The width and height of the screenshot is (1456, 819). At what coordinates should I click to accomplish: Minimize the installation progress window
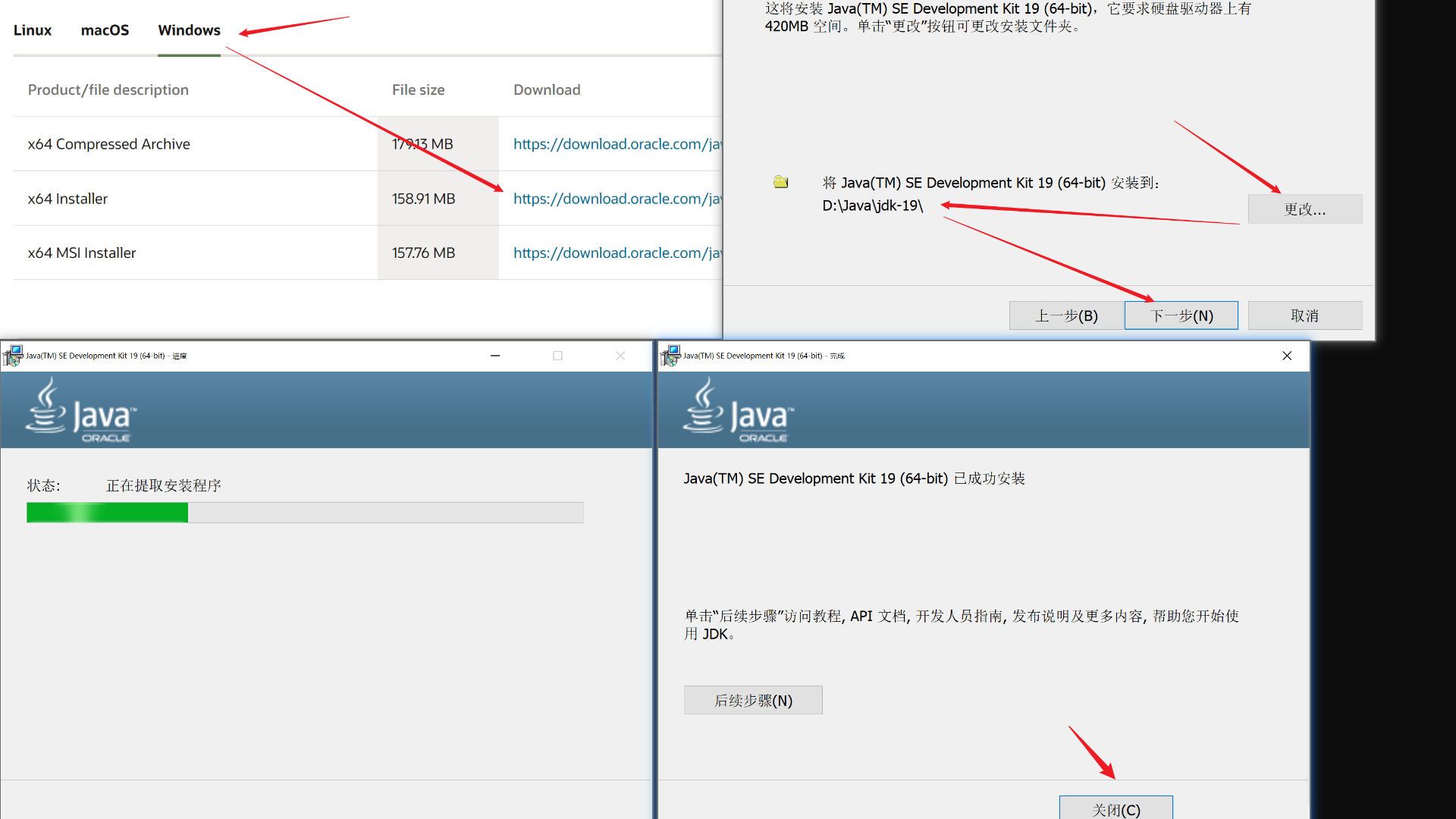495,356
